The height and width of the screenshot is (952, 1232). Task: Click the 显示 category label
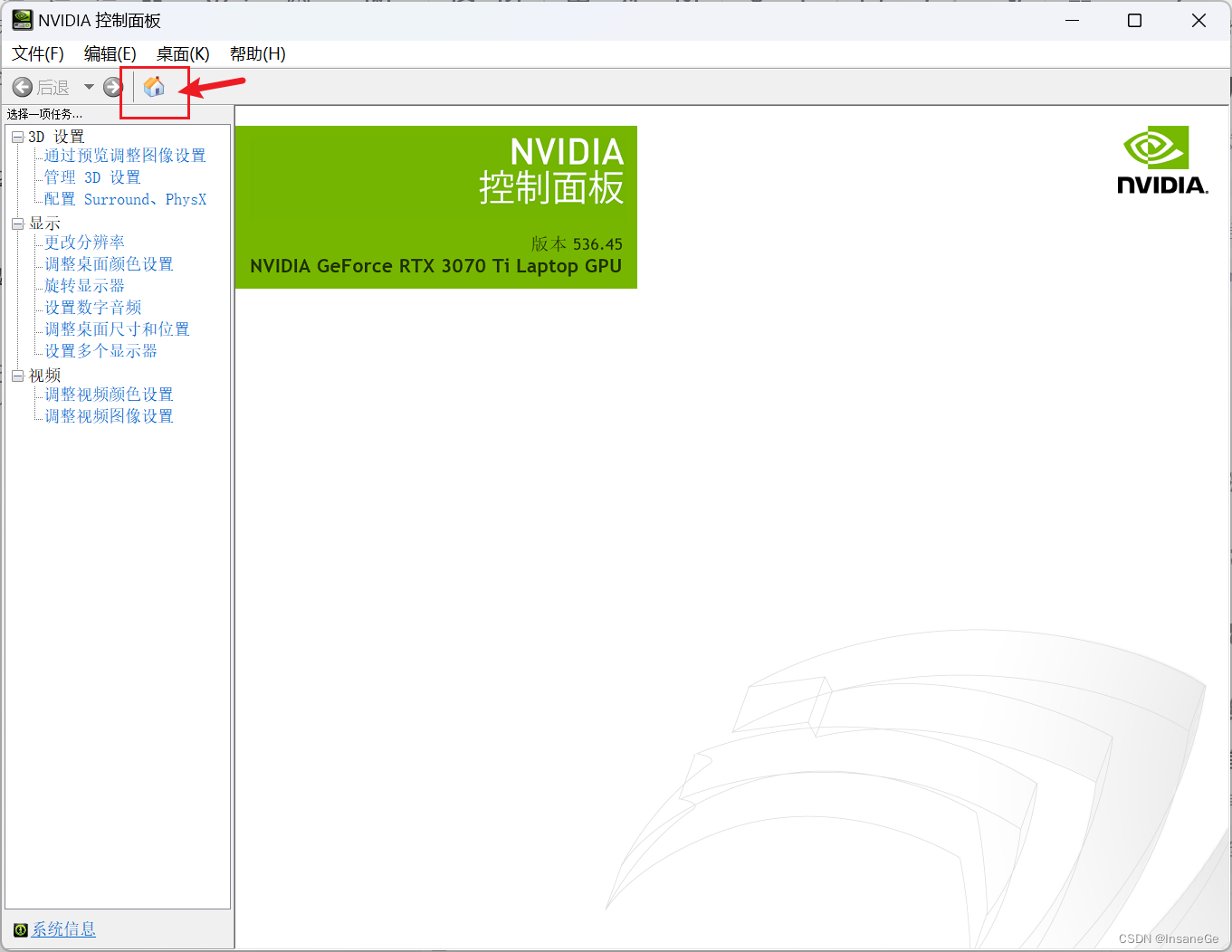click(44, 224)
